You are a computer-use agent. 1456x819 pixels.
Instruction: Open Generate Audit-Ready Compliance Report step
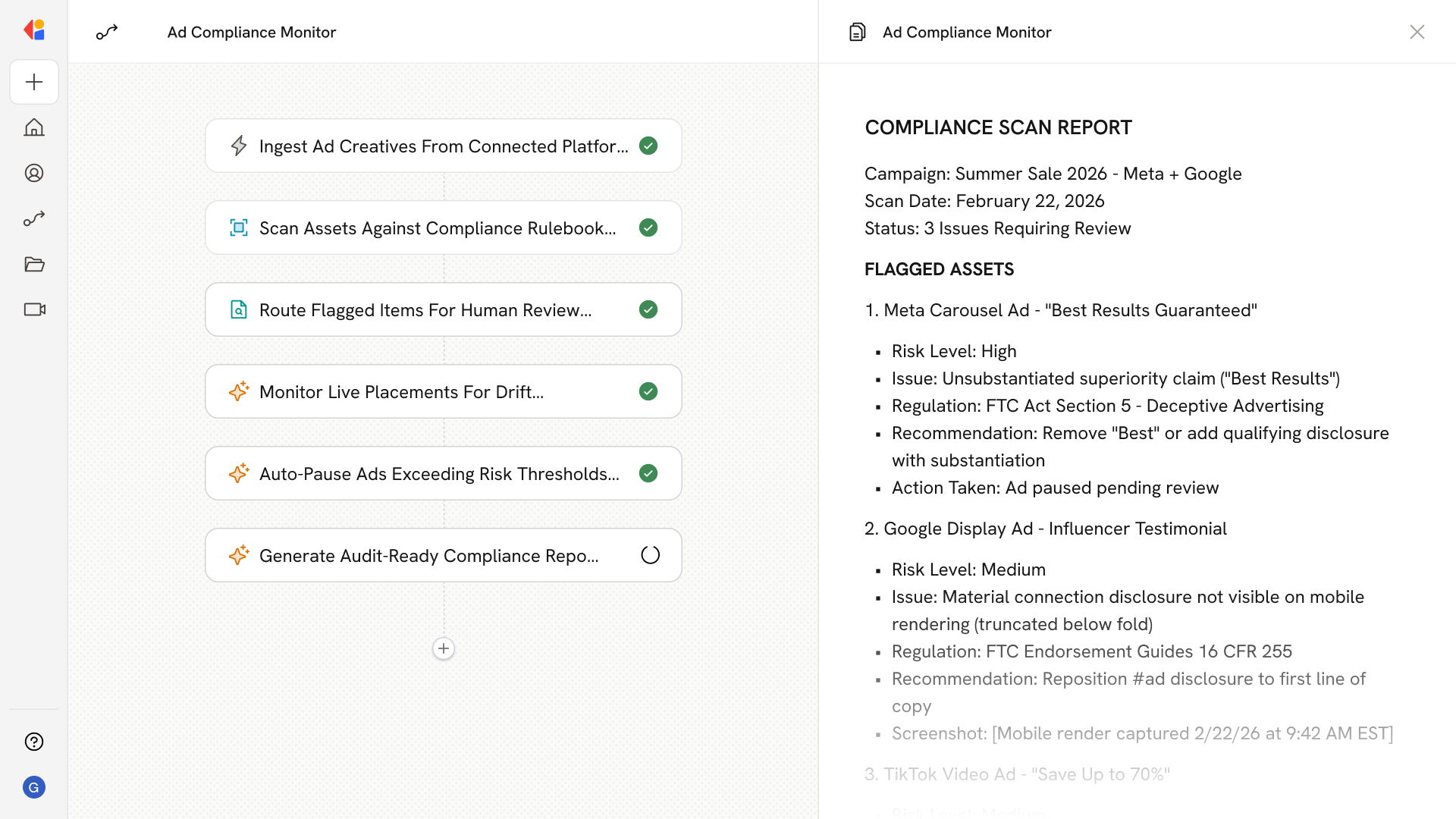tap(443, 555)
